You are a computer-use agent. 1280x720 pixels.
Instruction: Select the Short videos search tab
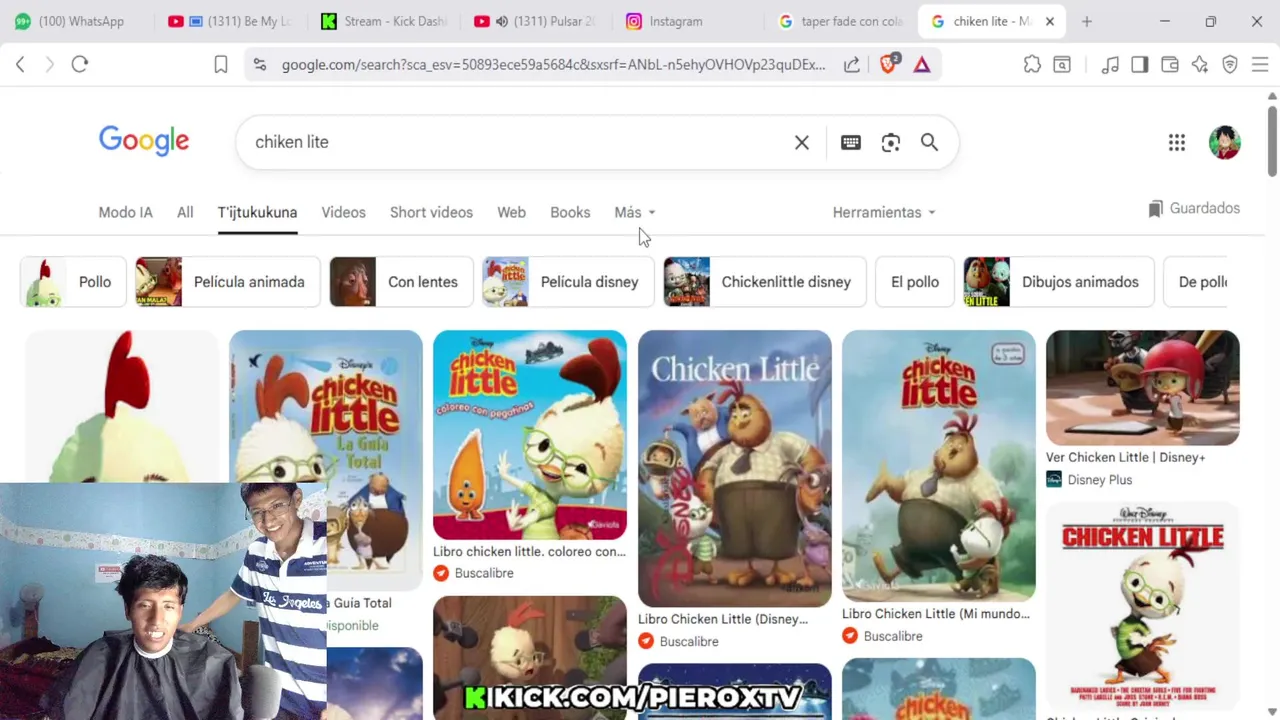(431, 212)
